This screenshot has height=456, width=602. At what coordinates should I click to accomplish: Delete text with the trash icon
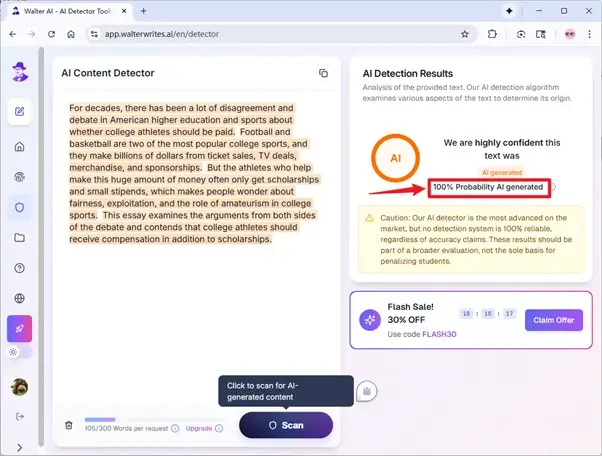click(x=69, y=425)
